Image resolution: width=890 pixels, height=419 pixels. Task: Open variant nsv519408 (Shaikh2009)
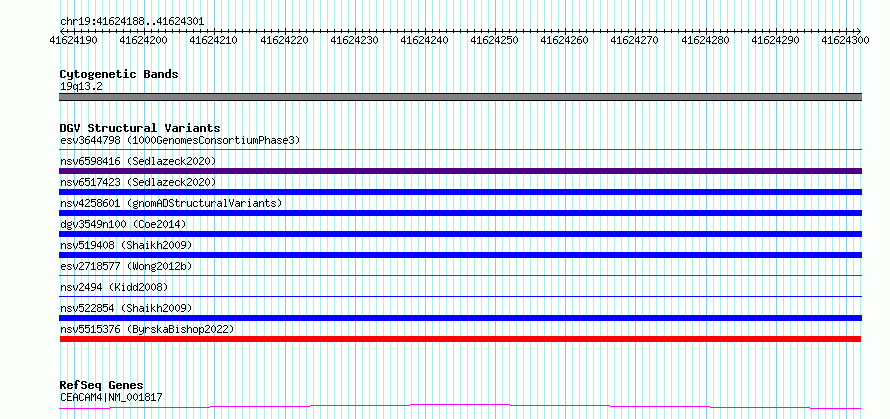[x=126, y=245]
